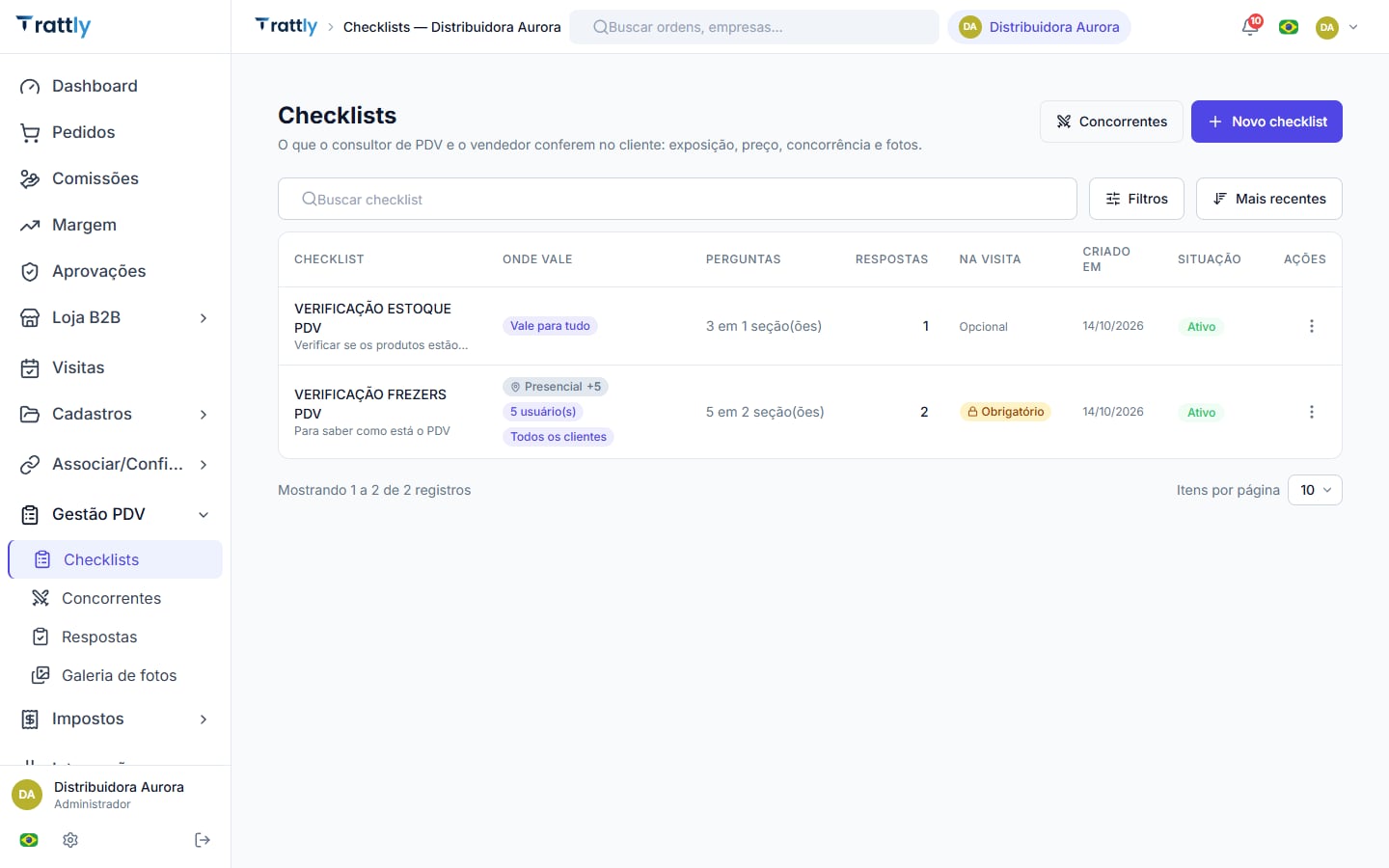The height and width of the screenshot is (868, 1389).
Task: Open the Mais recentes sort dropdown
Action: [1268, 199]
